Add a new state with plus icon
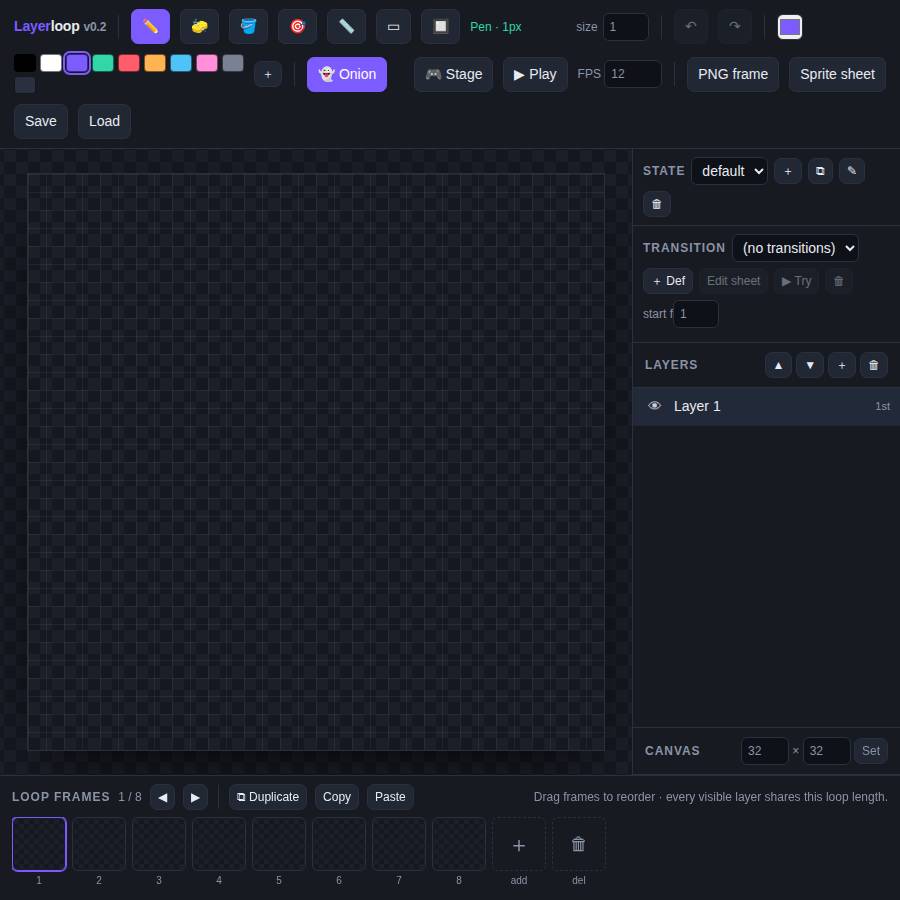The width and height of the screenshot is (900, 900). (788, 171)
